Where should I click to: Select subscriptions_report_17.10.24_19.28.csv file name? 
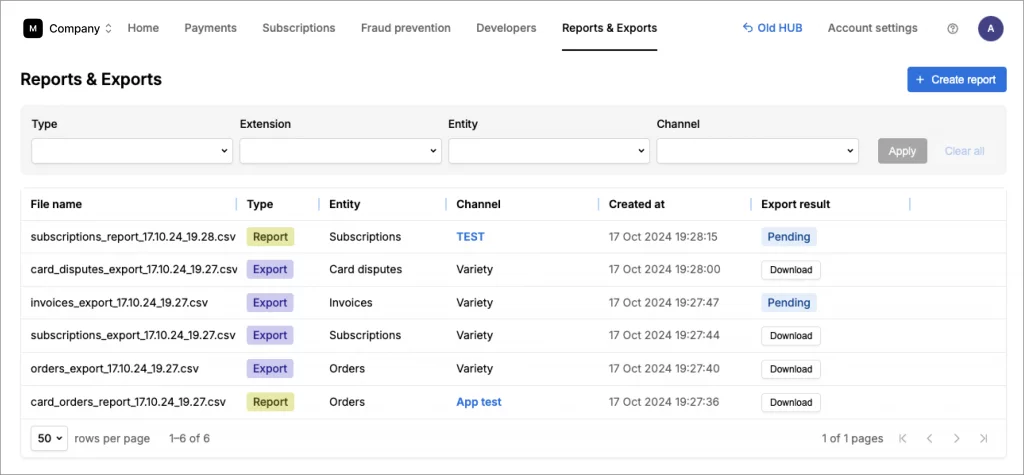pyautogui.click(x=133, y=237)
